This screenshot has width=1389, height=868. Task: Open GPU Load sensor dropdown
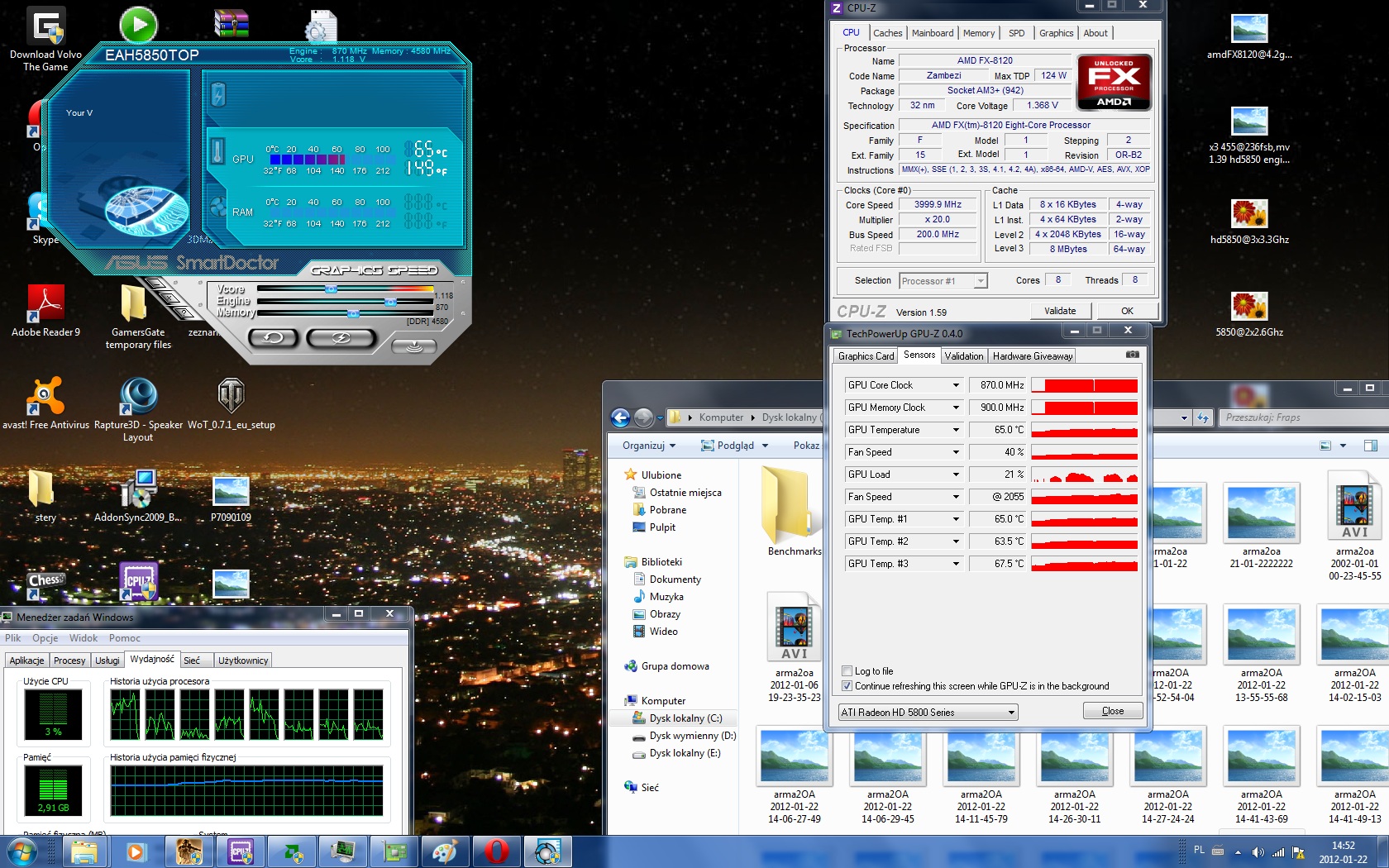pos(956,475)
